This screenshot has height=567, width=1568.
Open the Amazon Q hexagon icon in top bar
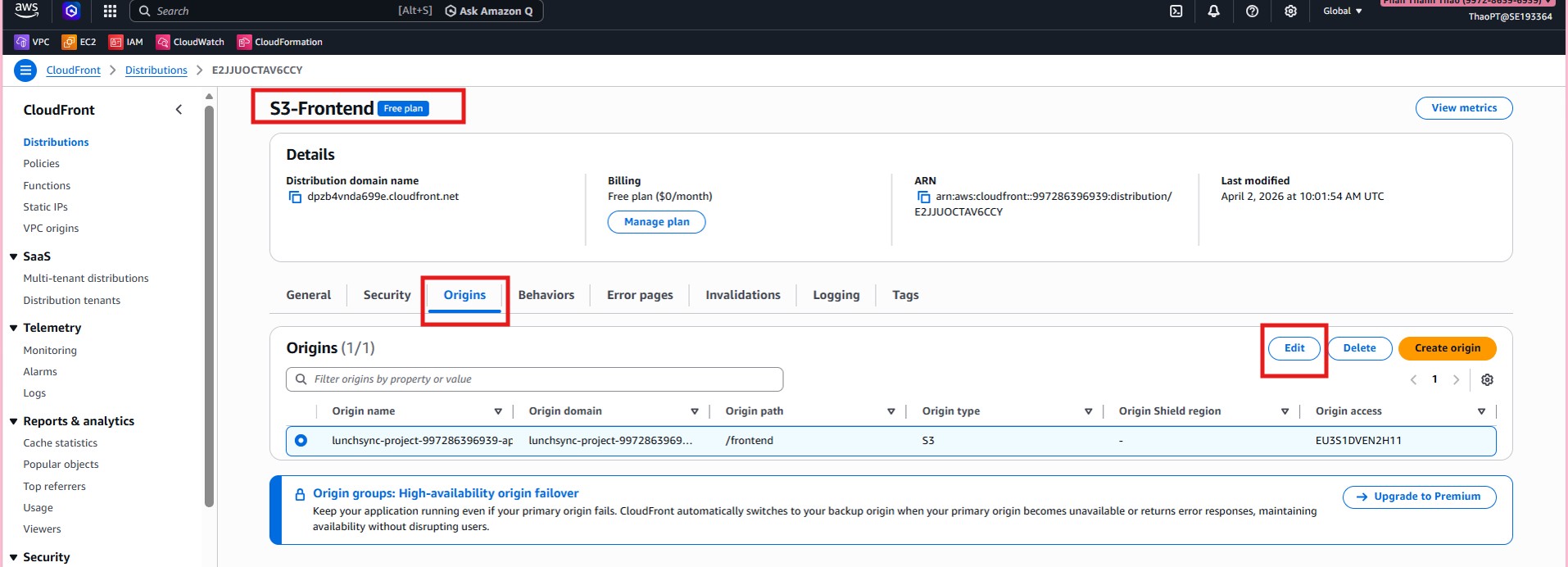click(x=71, y=11)
